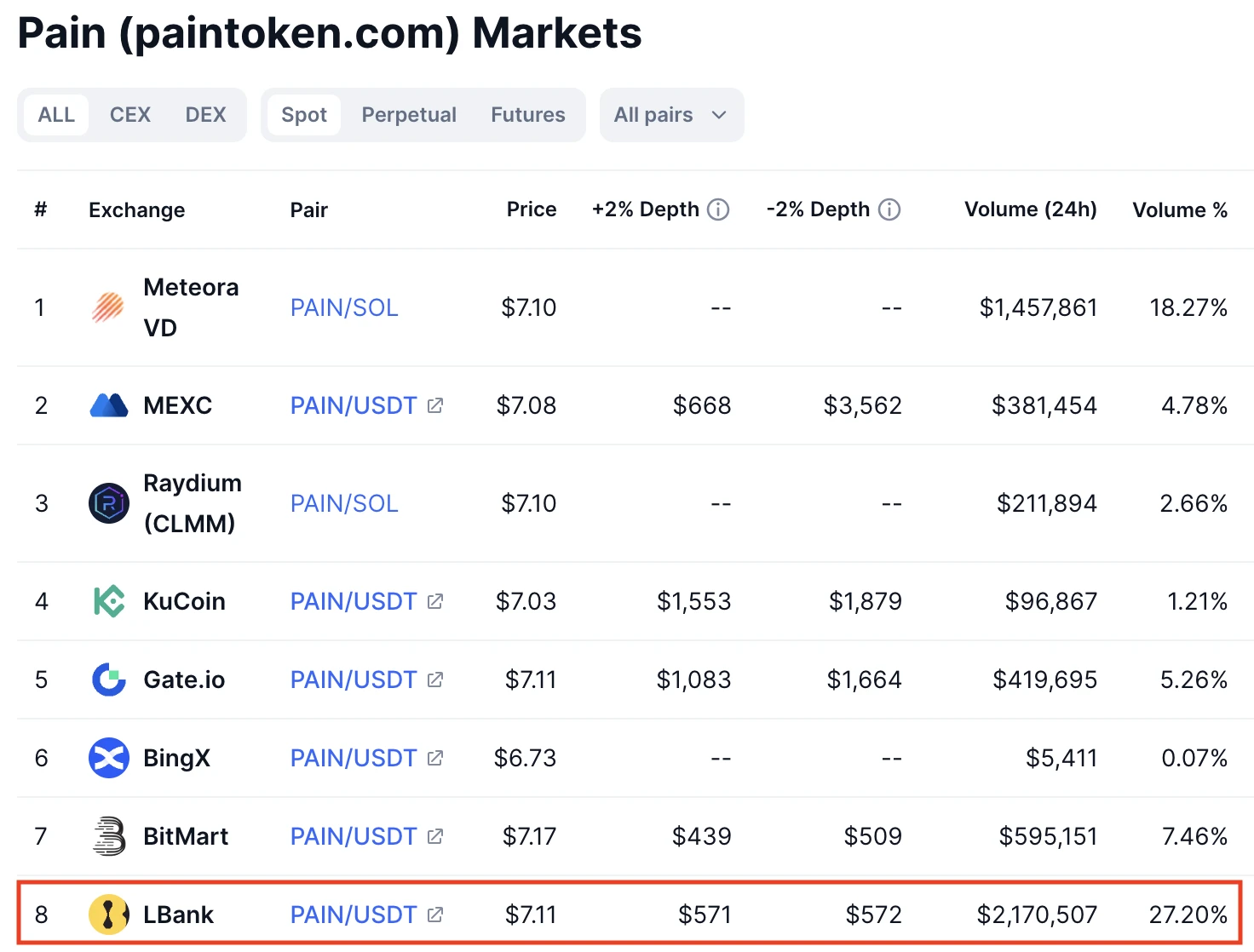The image size is (1254, 952).
Task: Show info for +2% Depth column
Action: 719,209
